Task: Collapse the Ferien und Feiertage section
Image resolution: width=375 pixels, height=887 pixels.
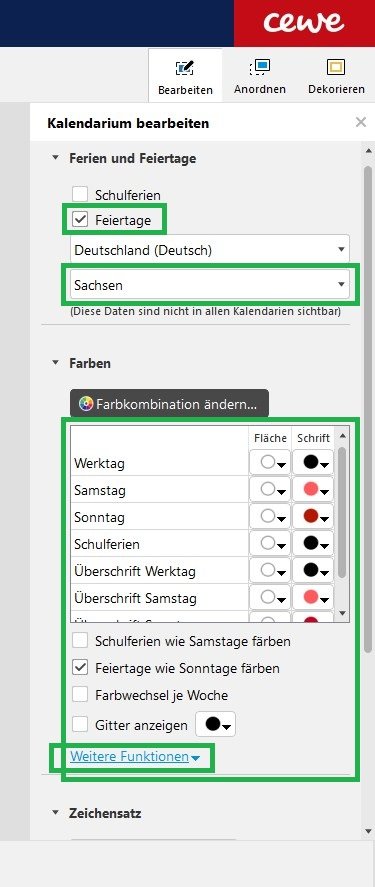Action: 55,158
